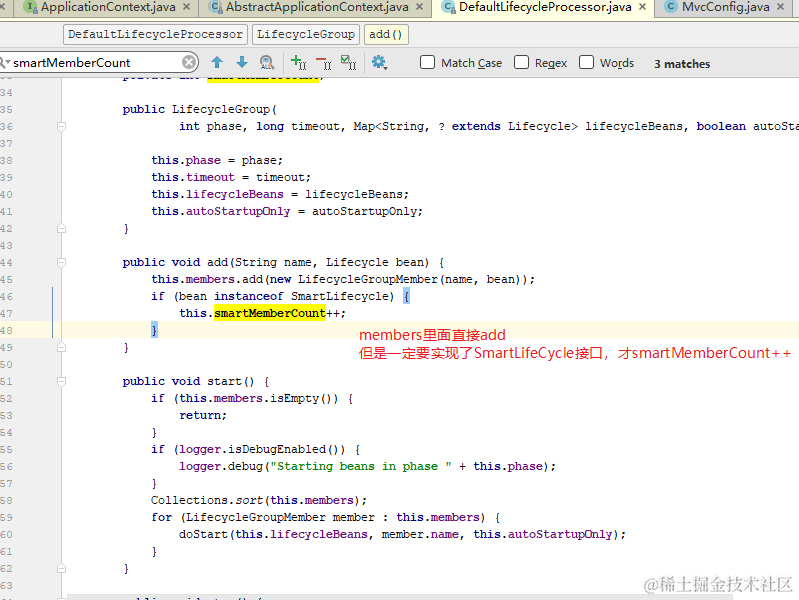
Task: Close AbstractApplicationContext.java tab
Action: (x=419, y=7)
